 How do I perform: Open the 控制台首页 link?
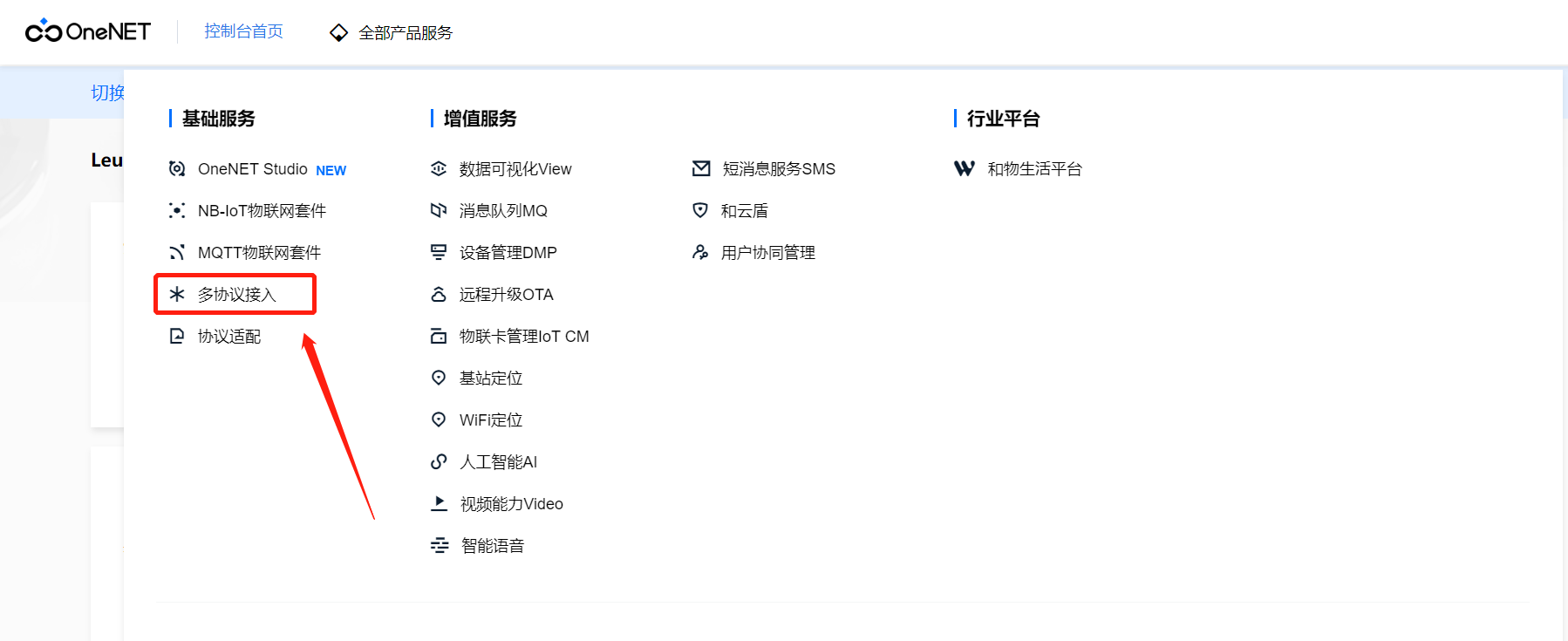[x=243, y=31]
